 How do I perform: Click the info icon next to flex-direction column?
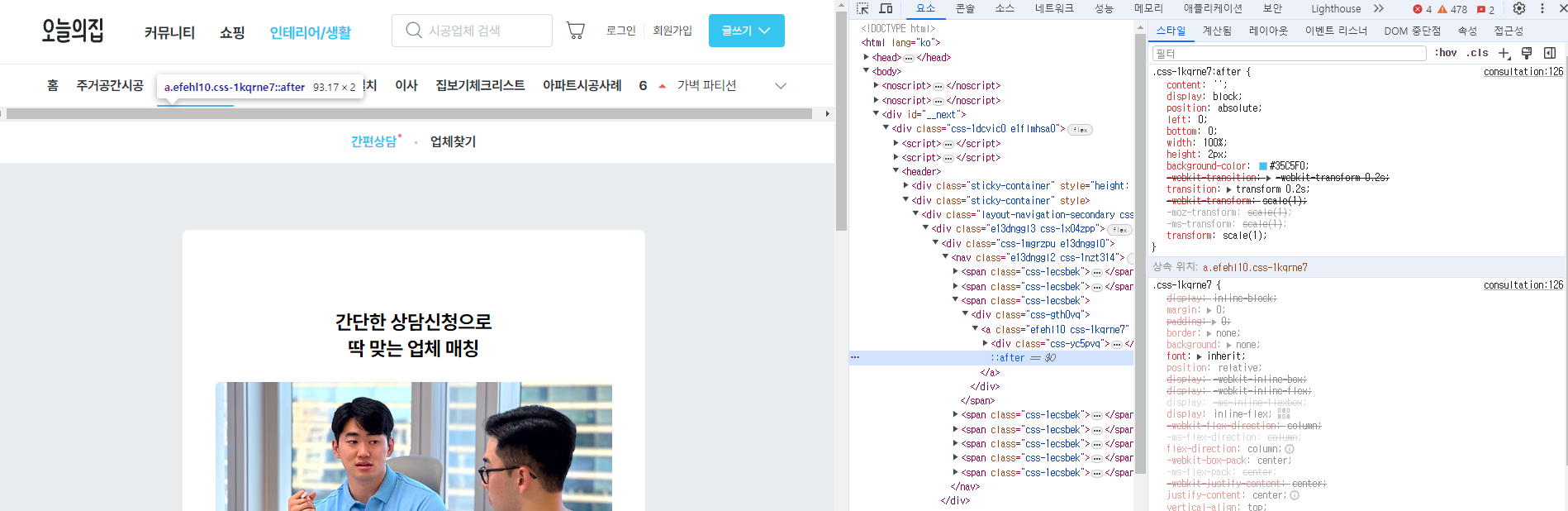[x=1290, y=449]
